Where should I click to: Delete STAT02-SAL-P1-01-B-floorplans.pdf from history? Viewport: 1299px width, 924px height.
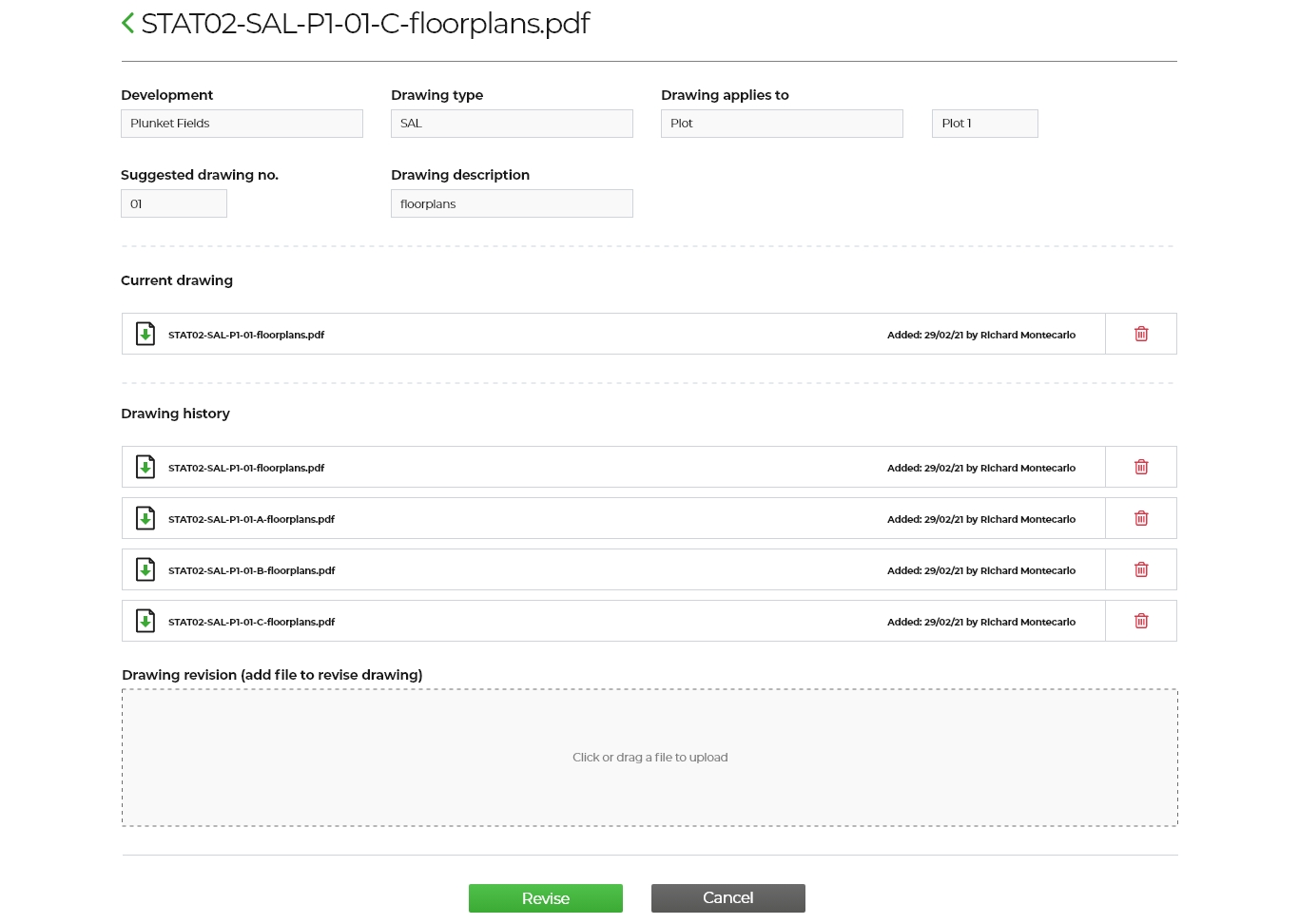[1141, 570]
